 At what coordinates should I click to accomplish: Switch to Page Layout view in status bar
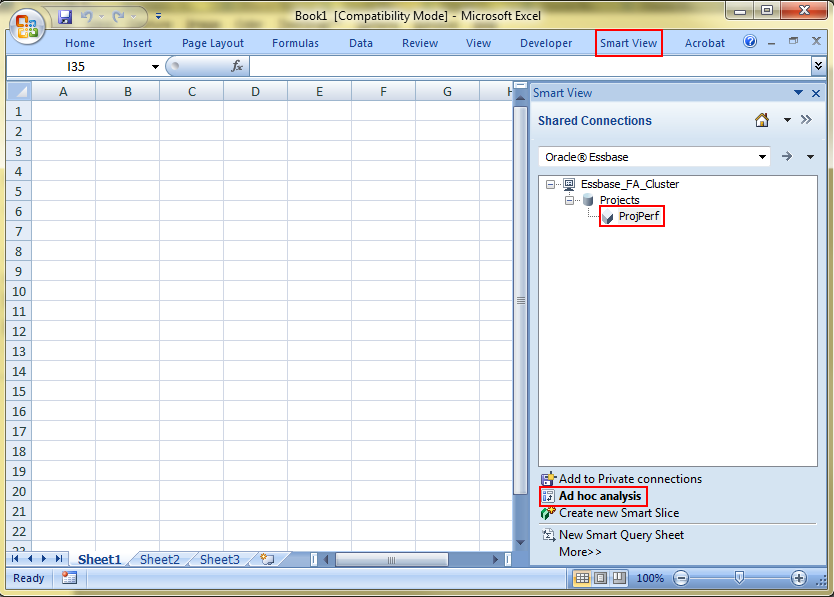601,578
